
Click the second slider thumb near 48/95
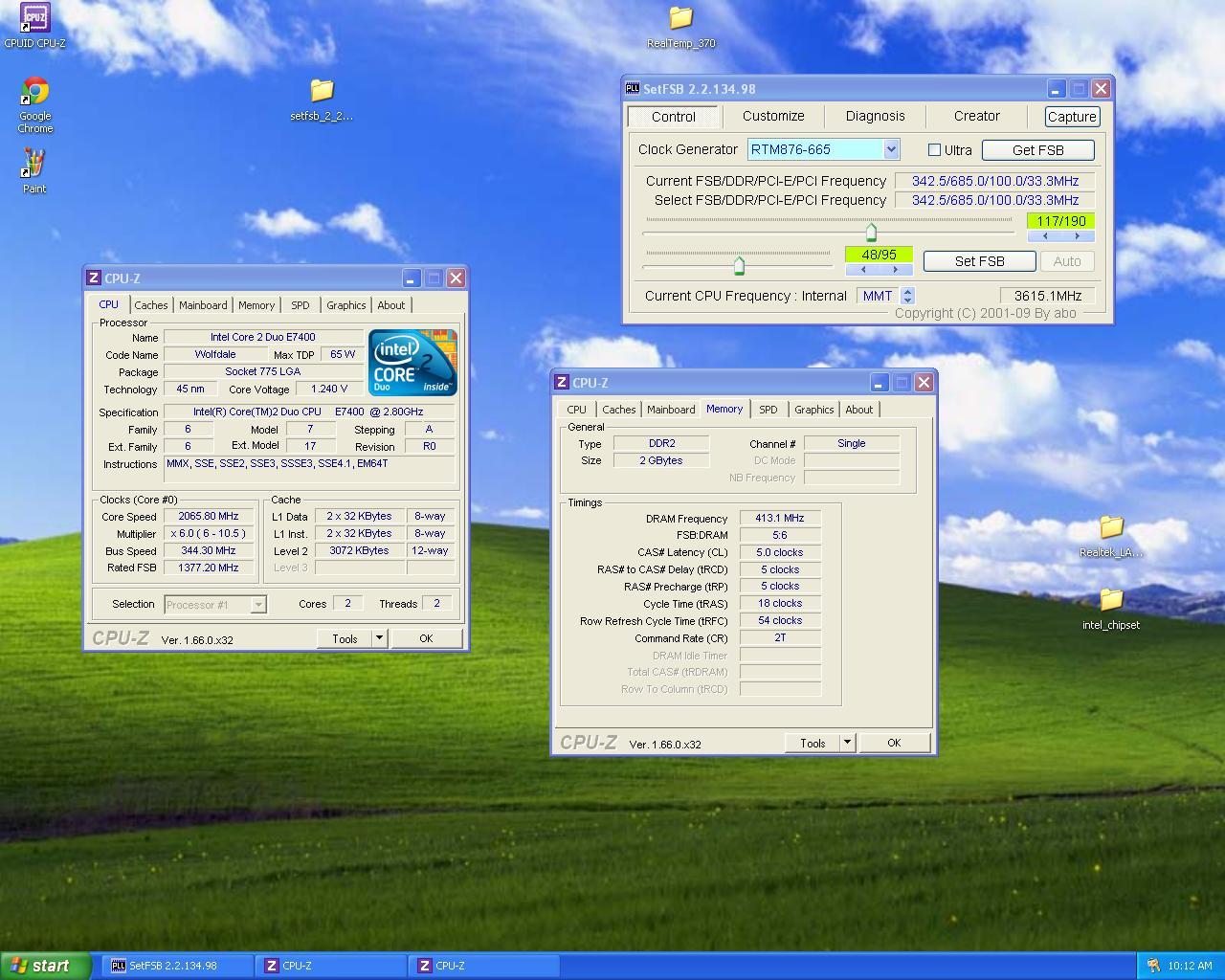[x=739, y=265]
